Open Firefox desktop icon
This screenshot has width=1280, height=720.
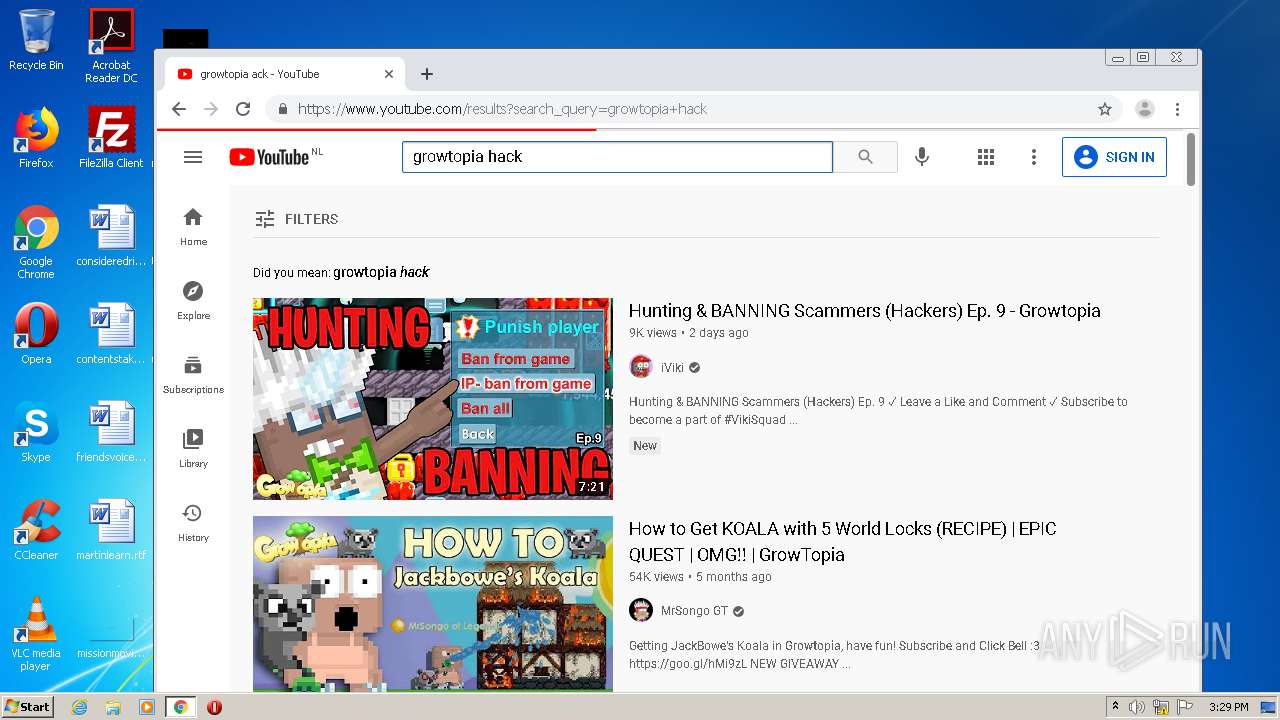pyautogui.click(x=36, y=138)
